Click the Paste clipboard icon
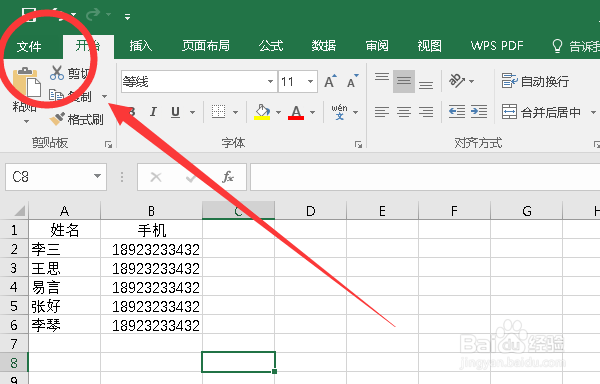 27,82
